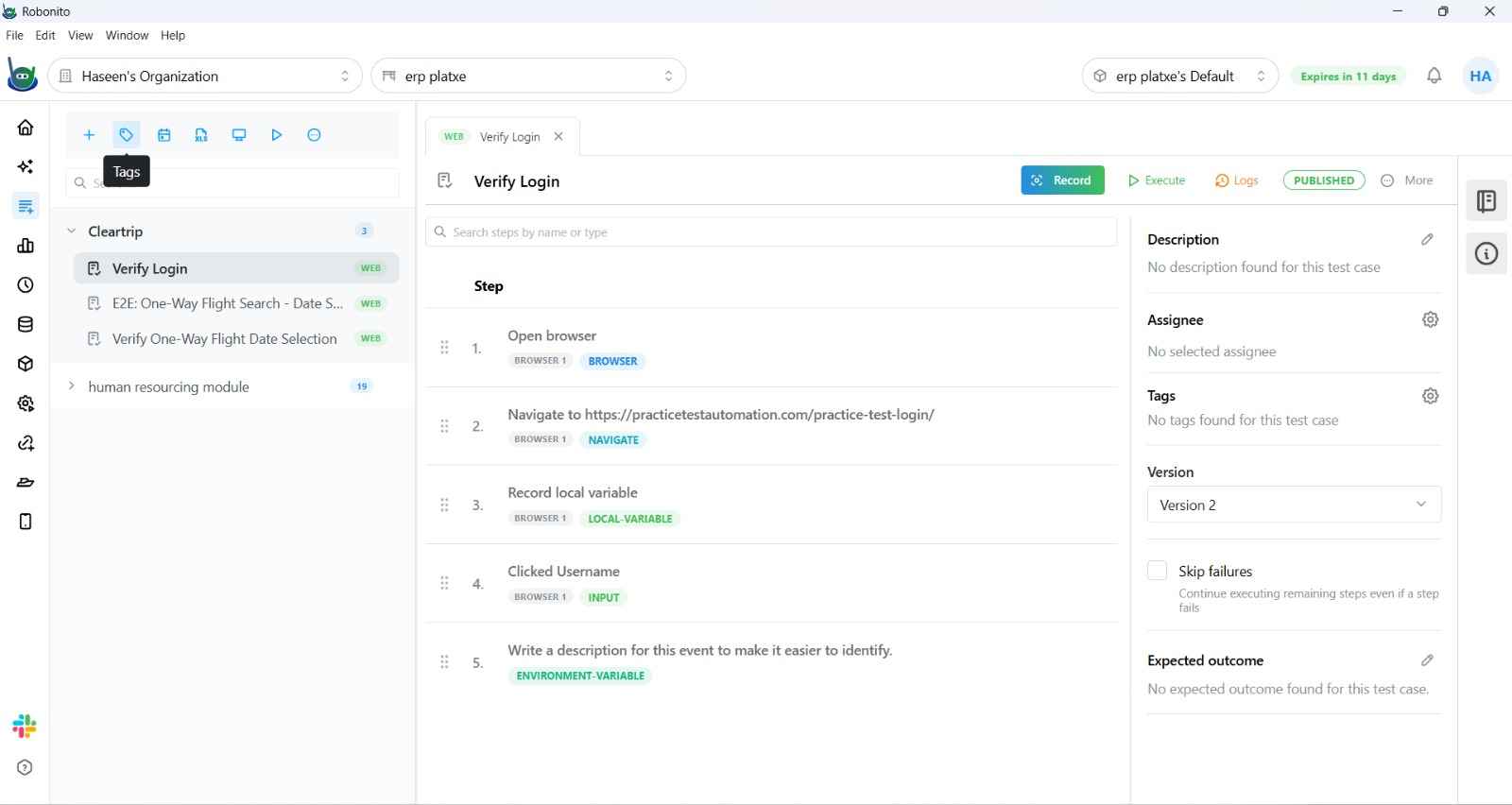
Task: Open the Logs link
Action: [1237, 180]
